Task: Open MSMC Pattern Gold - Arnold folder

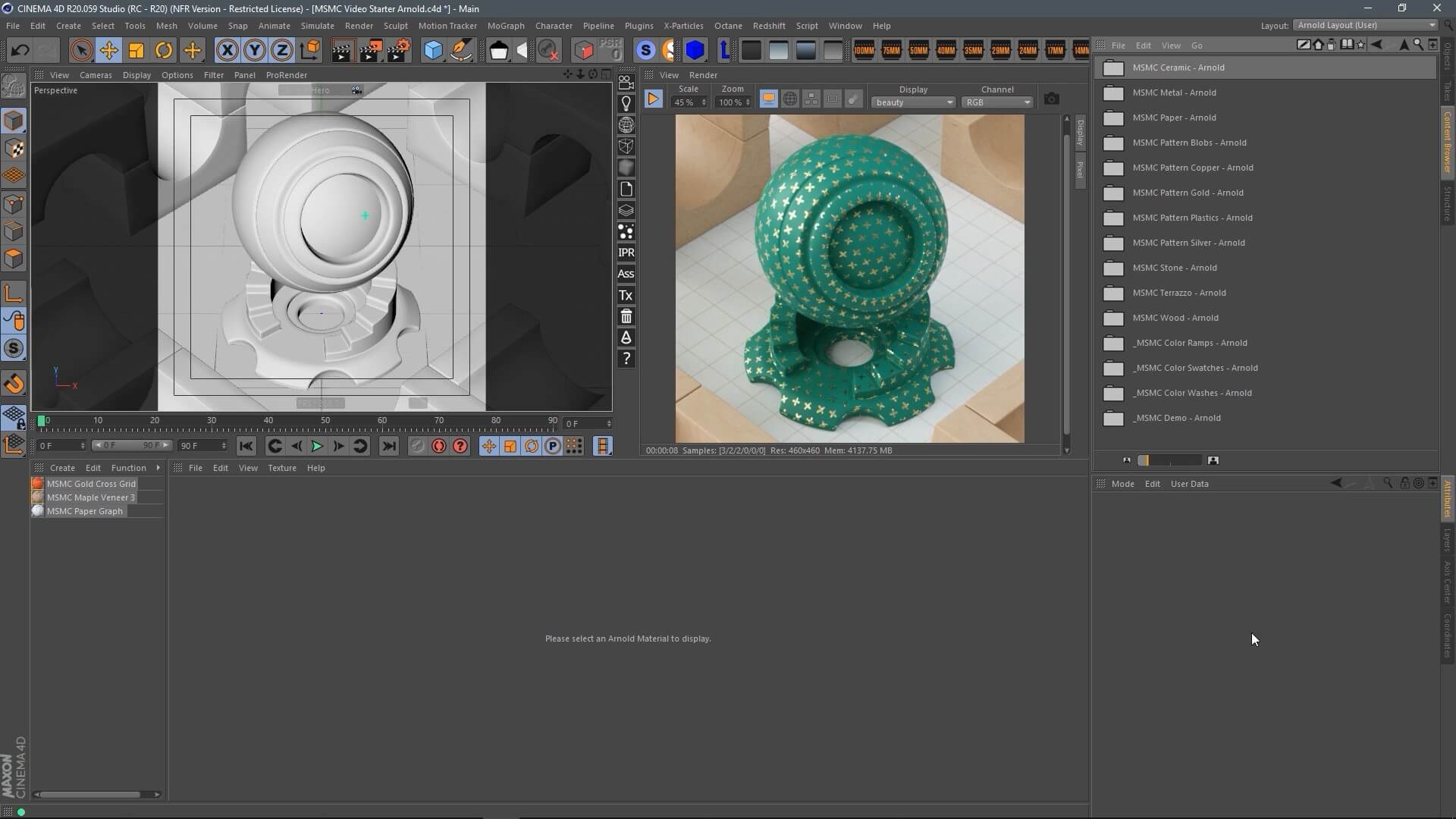Action: coord(1188,193)
